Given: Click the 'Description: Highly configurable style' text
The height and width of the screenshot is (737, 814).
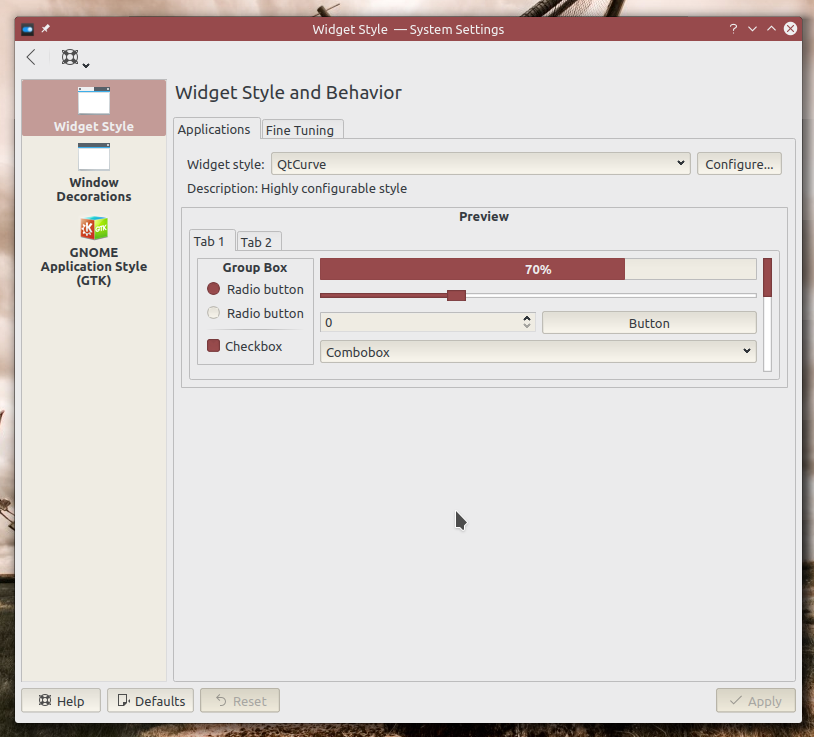Looking at the screenshot, I should 297,188.
